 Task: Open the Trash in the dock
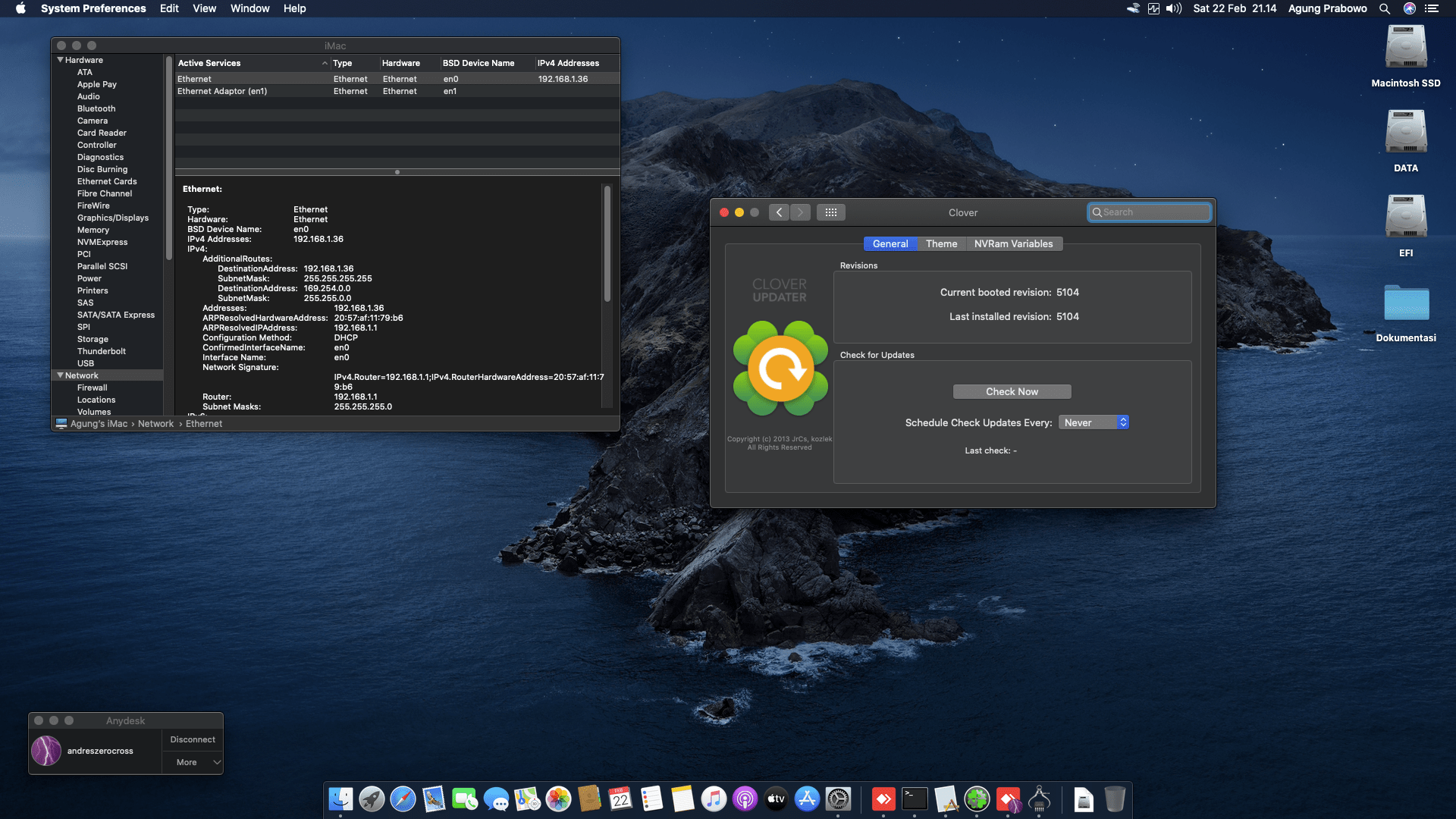(1115, 799)
